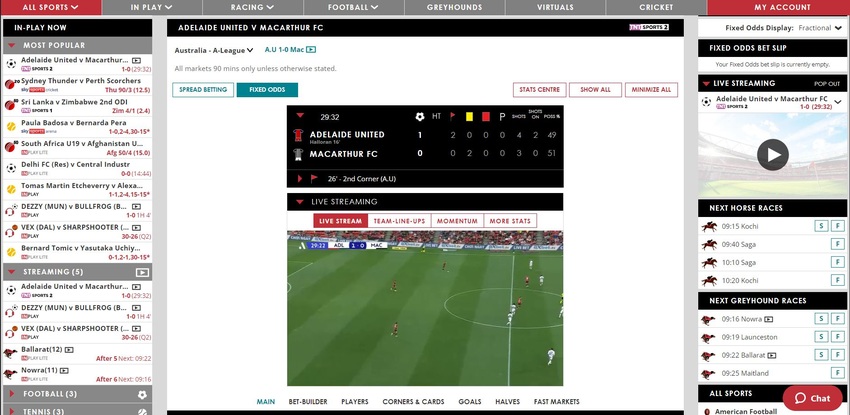850x415 pixels.
Task: Open the Virtuals section
Action: coord(555,8)
